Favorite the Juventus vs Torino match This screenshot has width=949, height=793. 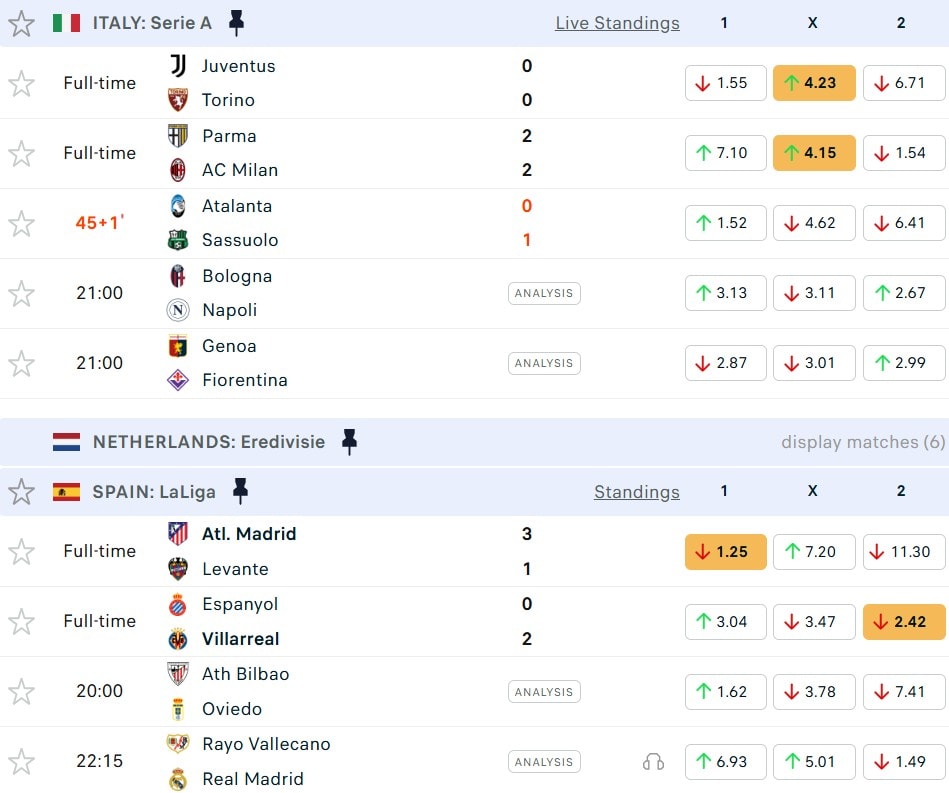click(x=21, y=83)
